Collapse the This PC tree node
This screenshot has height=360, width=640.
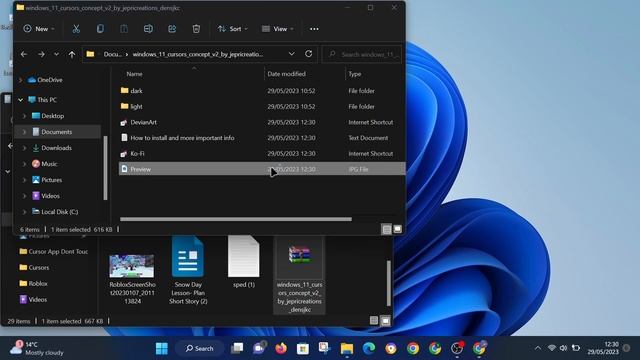20,100
